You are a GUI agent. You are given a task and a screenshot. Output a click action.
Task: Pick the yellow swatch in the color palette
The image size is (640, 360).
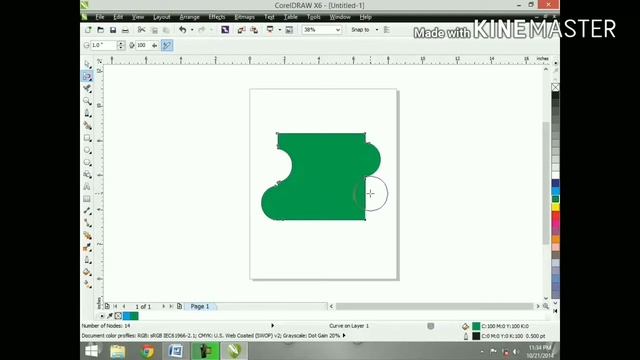556,207
